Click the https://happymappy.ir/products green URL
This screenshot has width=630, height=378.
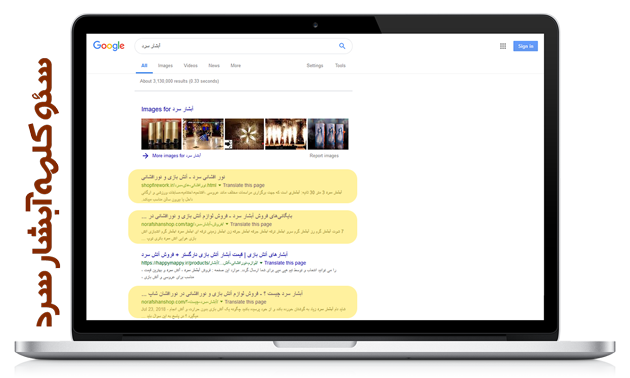point(199,263)
